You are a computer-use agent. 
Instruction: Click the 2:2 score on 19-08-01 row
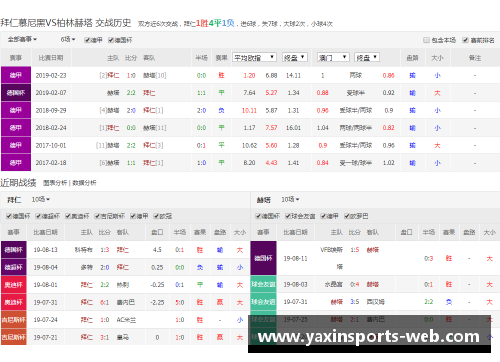coord(105,285)
